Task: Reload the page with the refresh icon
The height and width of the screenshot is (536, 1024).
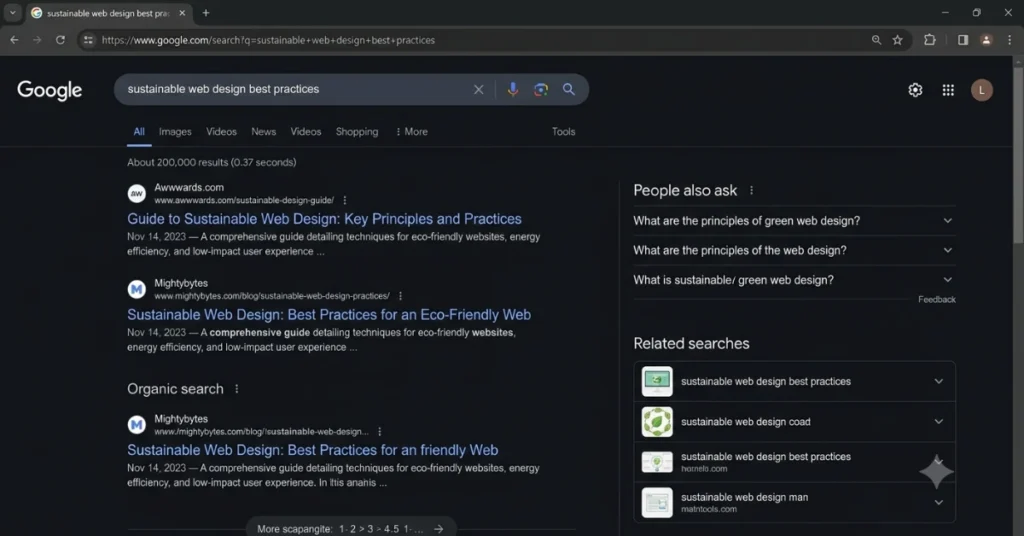Action: pos(60,40)
